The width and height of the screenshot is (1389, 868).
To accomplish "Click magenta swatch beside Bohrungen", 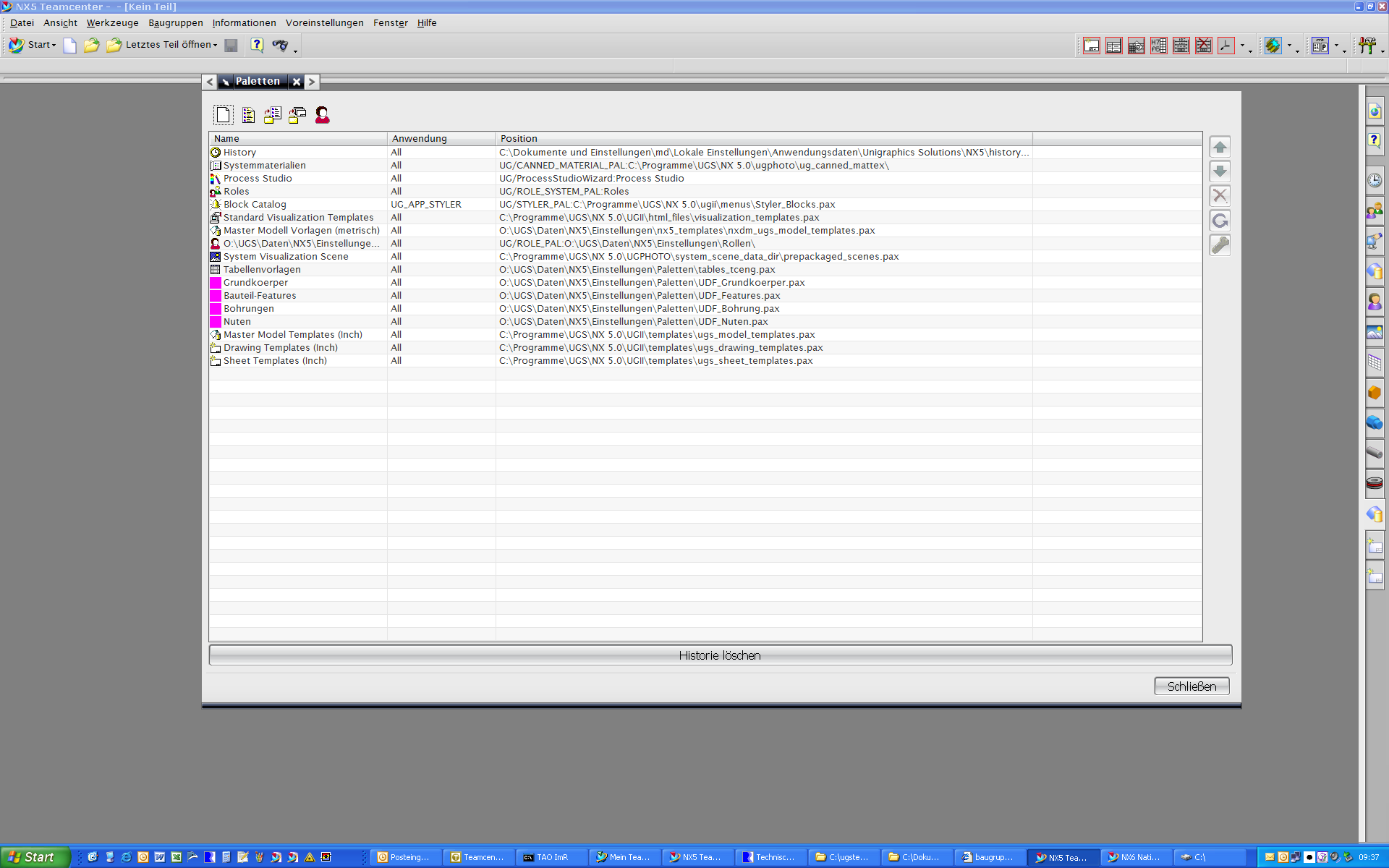I will (x=216, y=309).
